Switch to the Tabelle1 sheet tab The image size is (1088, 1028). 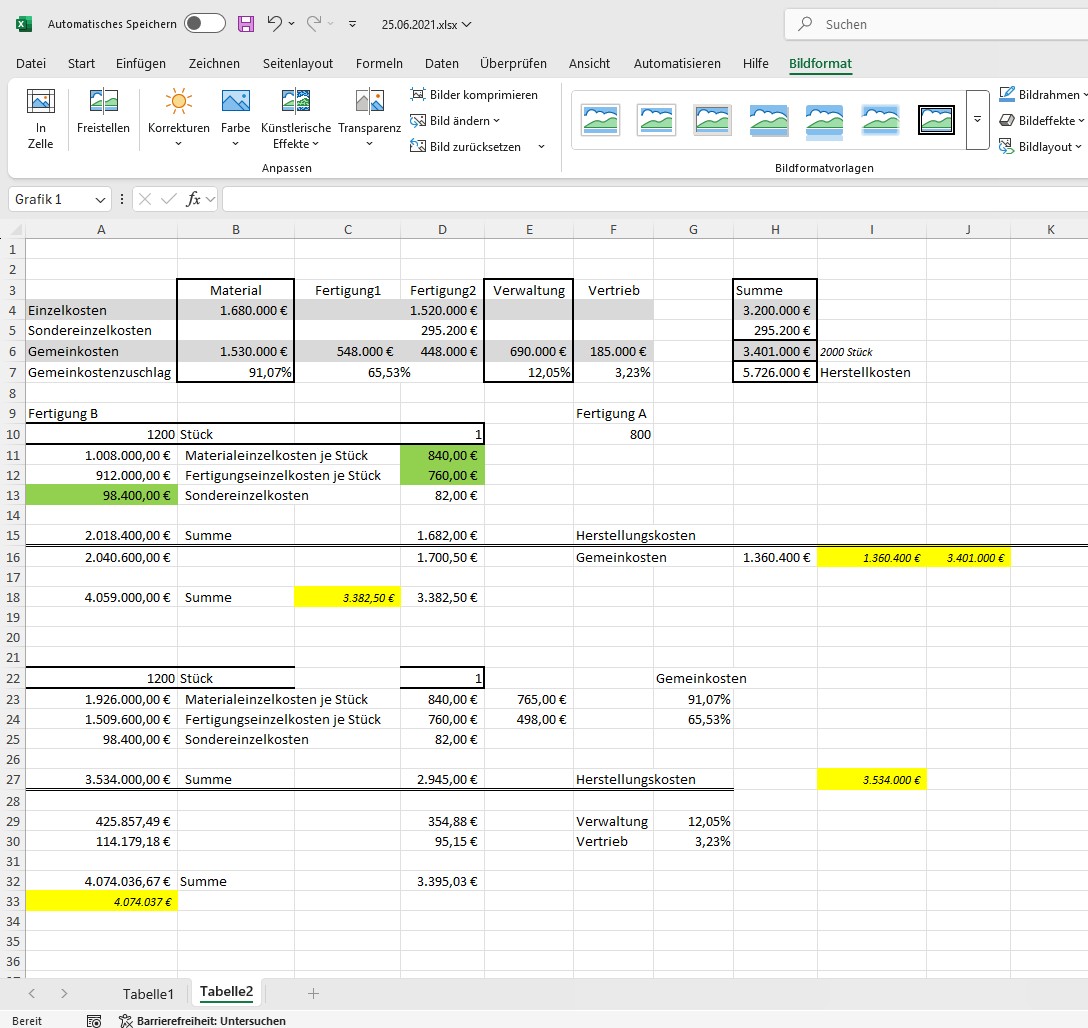(x=148, y=993)
